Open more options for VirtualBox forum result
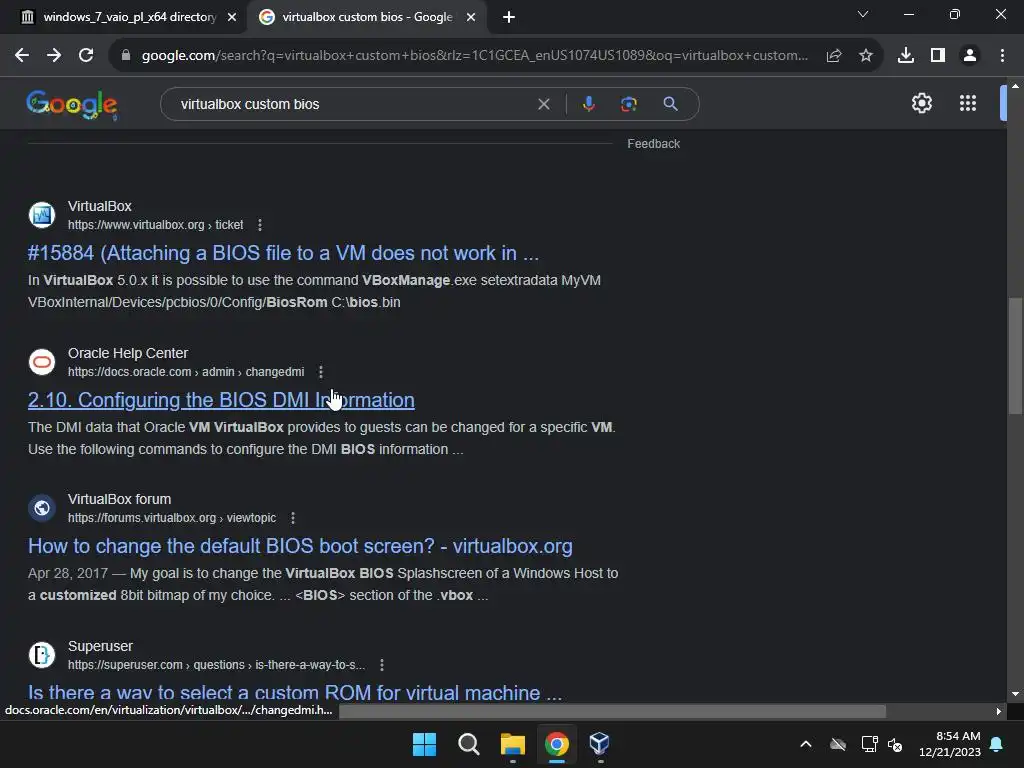 [x=293, y=518]
